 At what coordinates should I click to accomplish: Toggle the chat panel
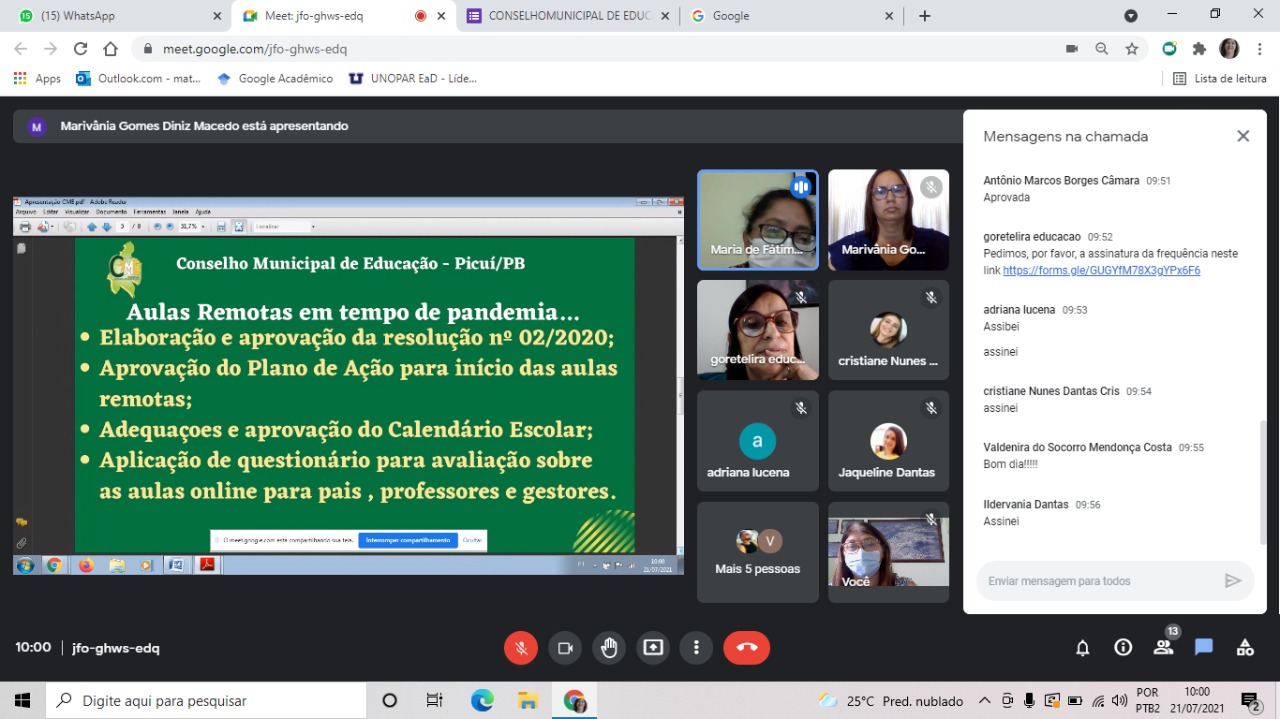pyautogui.click(x=1204, y=648)
